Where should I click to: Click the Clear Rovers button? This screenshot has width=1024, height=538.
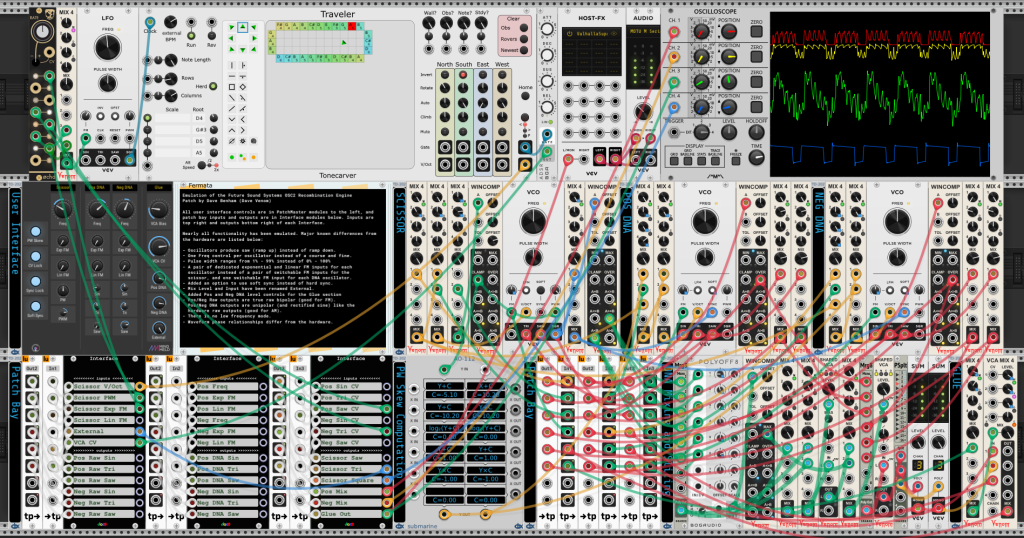524,39
